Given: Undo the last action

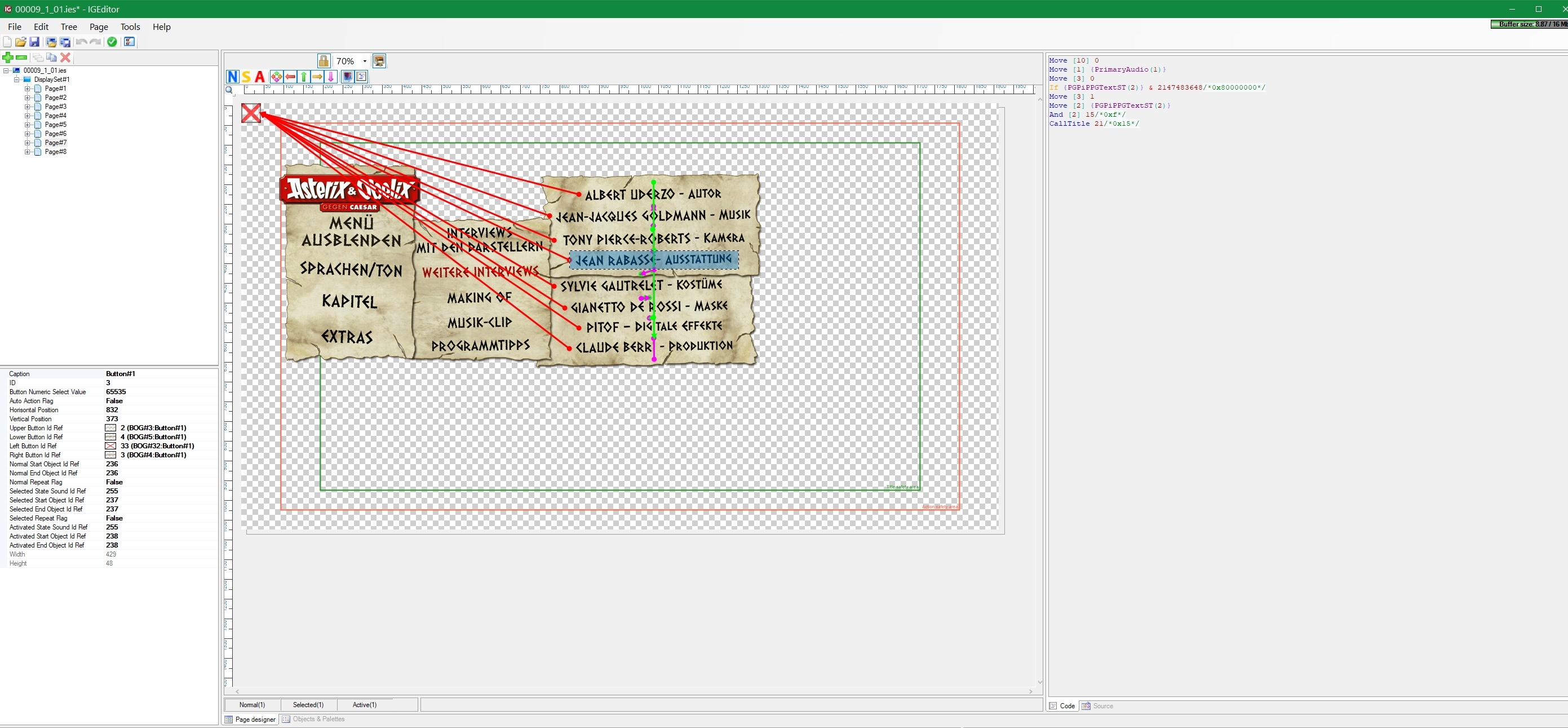Looking at the screenshot, I should pos(82,42).
